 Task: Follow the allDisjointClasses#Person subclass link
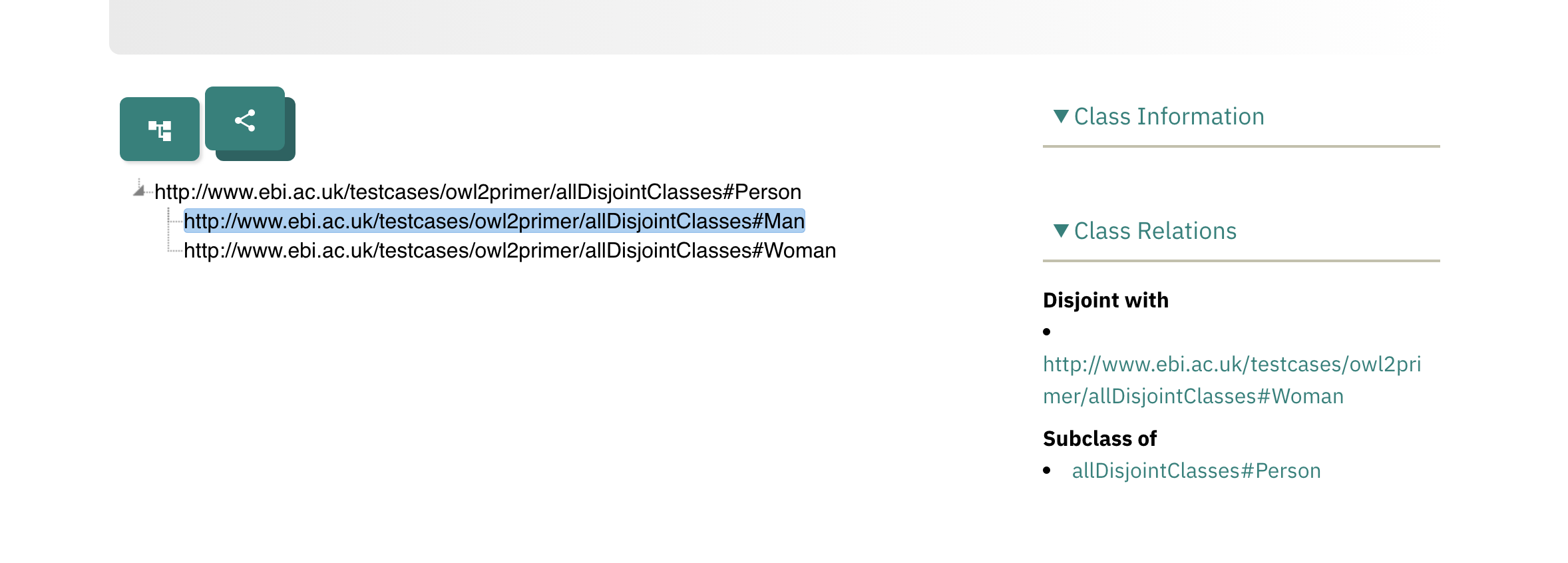[1195, 470]
